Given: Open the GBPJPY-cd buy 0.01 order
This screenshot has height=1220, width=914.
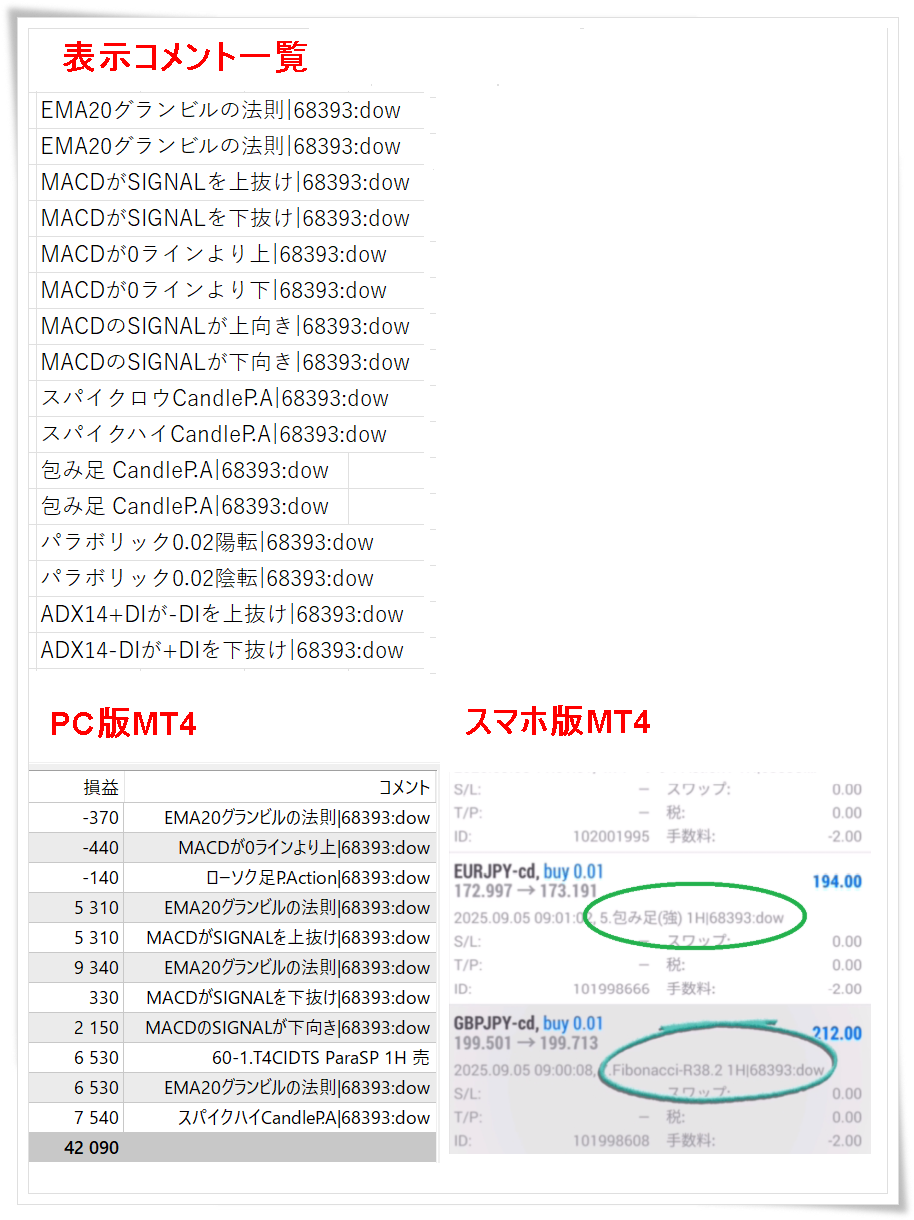Looking at the screenshot, I should (528, 1024).
